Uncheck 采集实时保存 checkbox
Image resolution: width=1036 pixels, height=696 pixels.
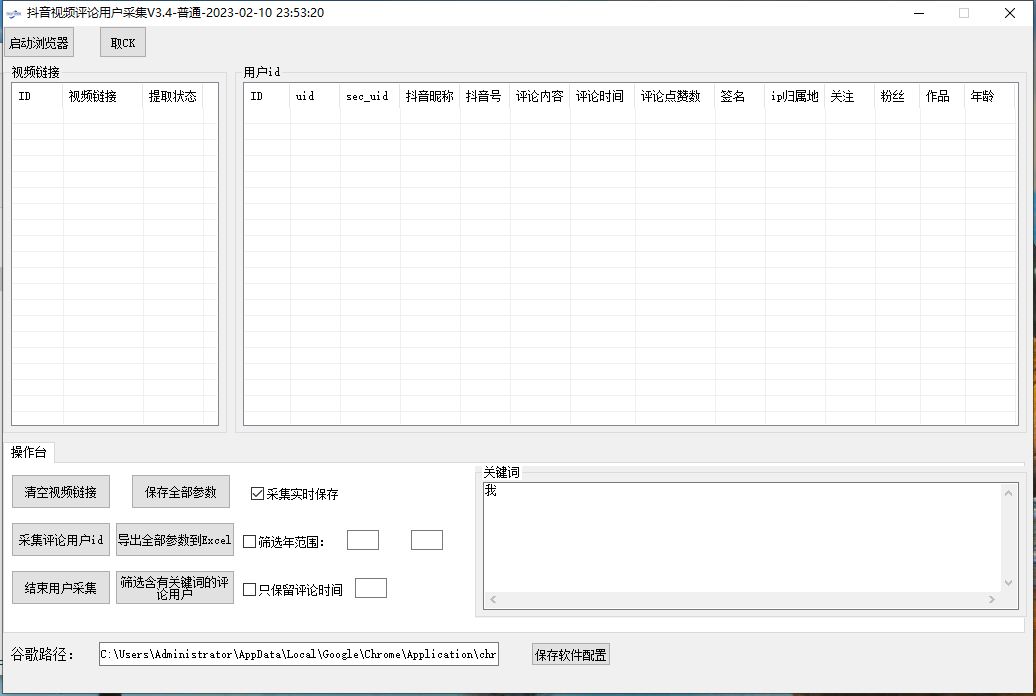257,494
